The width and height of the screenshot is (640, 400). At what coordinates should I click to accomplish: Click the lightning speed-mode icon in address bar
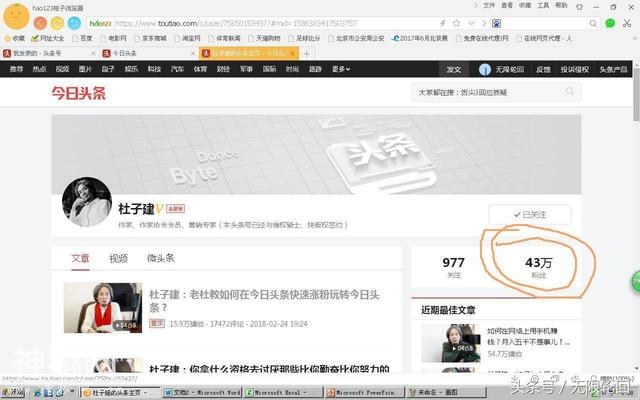click(443, 23)
